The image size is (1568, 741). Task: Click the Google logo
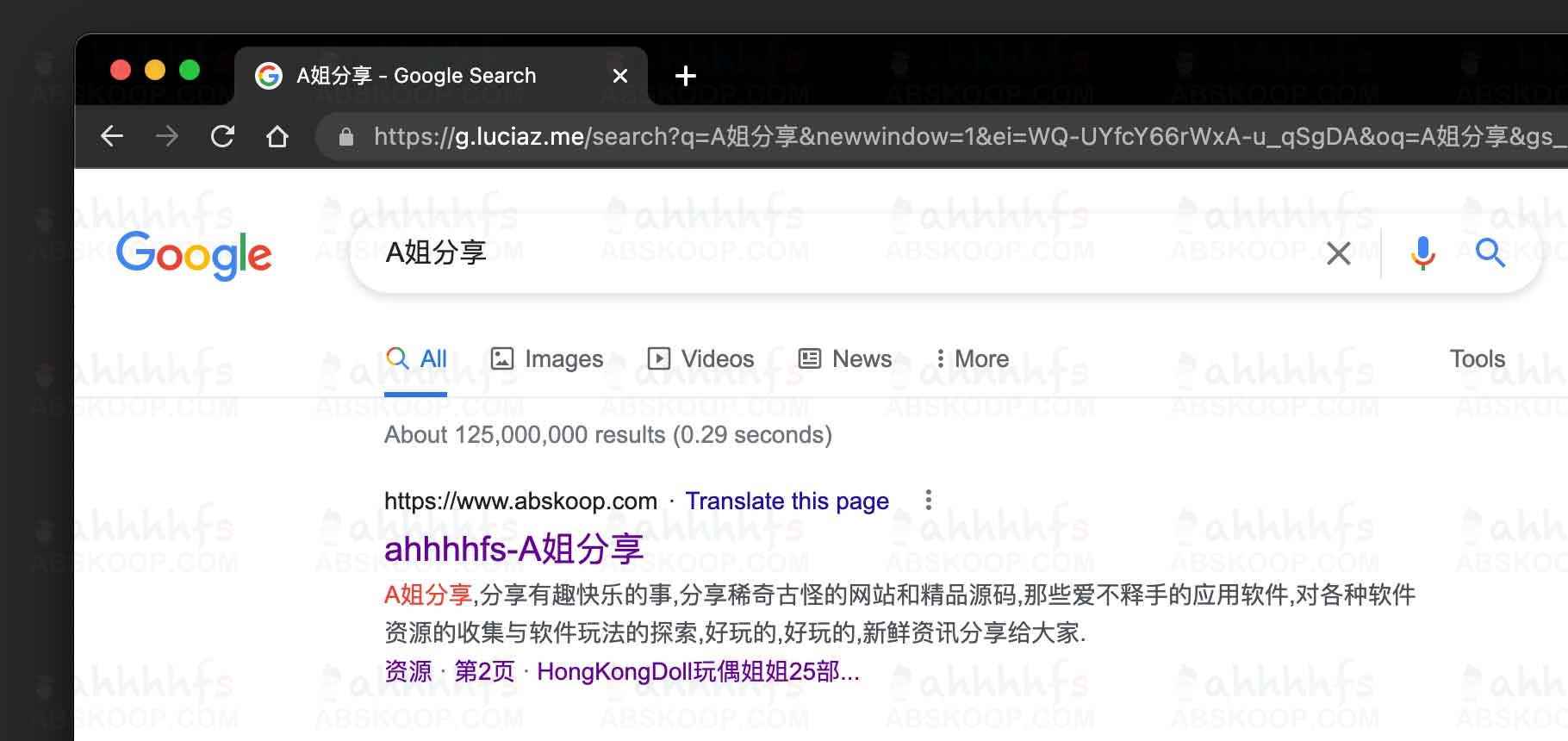pos(194,255)
